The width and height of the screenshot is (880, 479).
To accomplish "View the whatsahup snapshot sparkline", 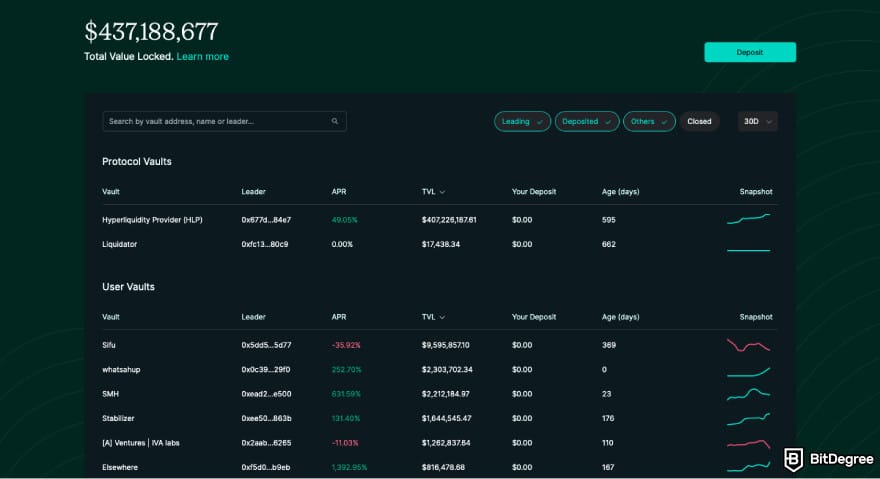I will (749, 371).
